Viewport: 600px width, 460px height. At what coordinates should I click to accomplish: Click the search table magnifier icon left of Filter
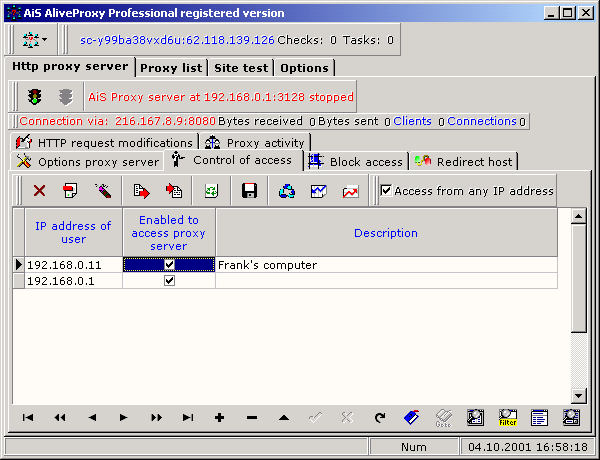coord(475,418)
